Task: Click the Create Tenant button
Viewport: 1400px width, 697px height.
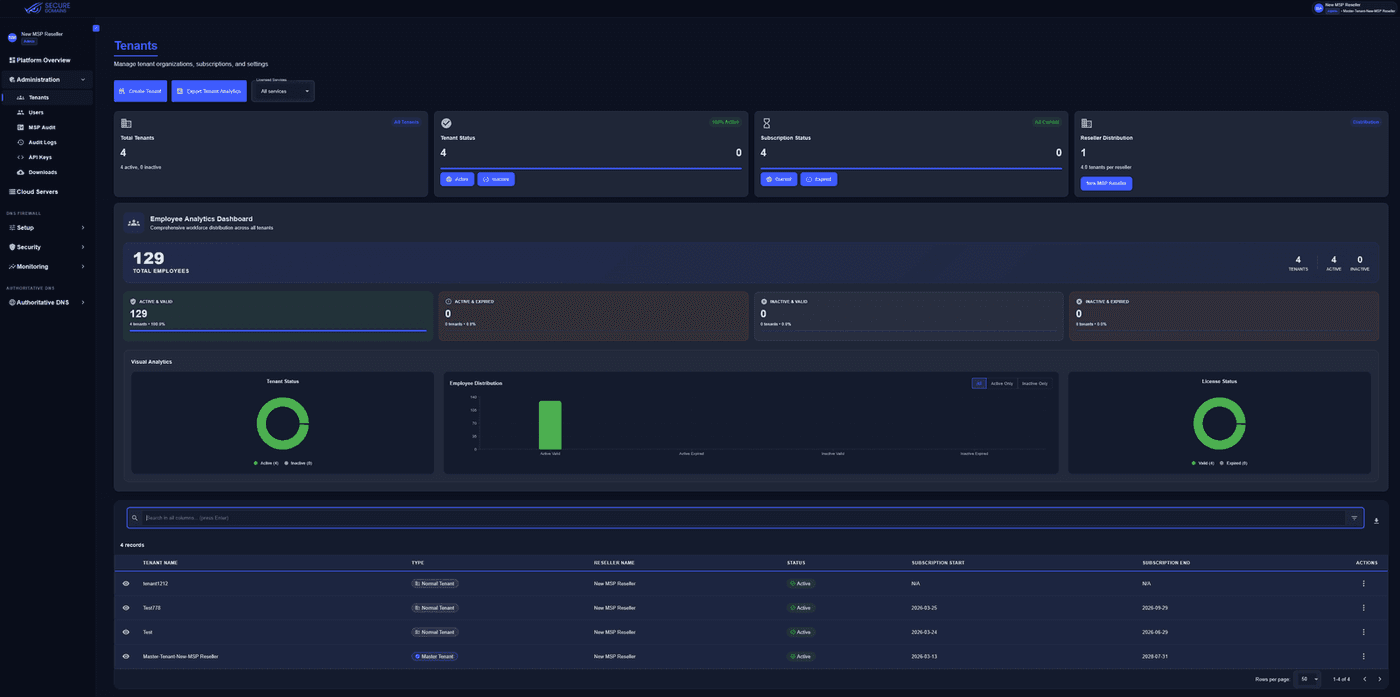Action: [x=141, y=91]
